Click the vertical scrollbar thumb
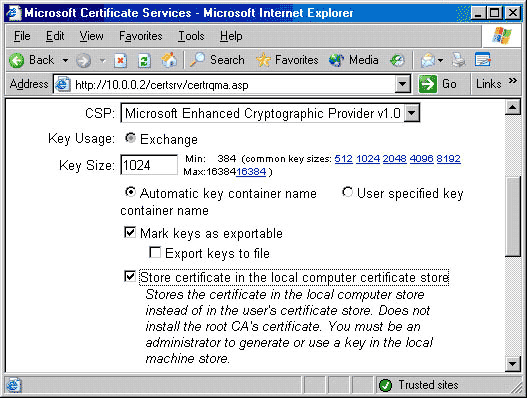 point(513,217)
